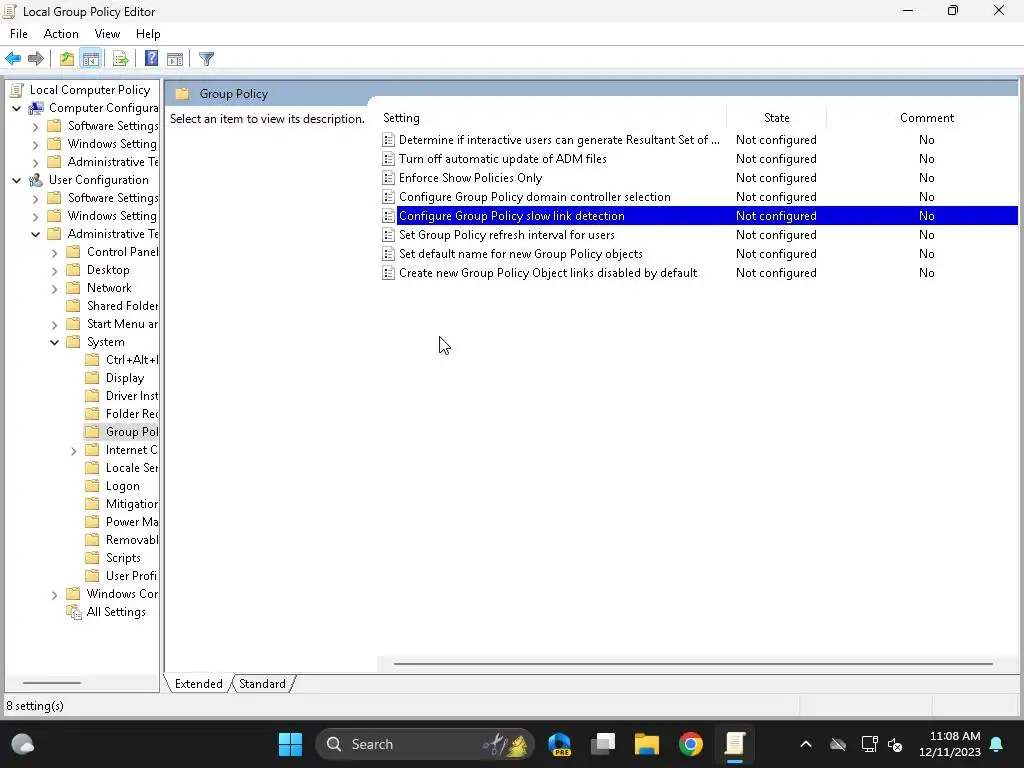Click the Forward arrow toolbar icon
This screenshot has width=1024, height=768.
coord(36,59)
